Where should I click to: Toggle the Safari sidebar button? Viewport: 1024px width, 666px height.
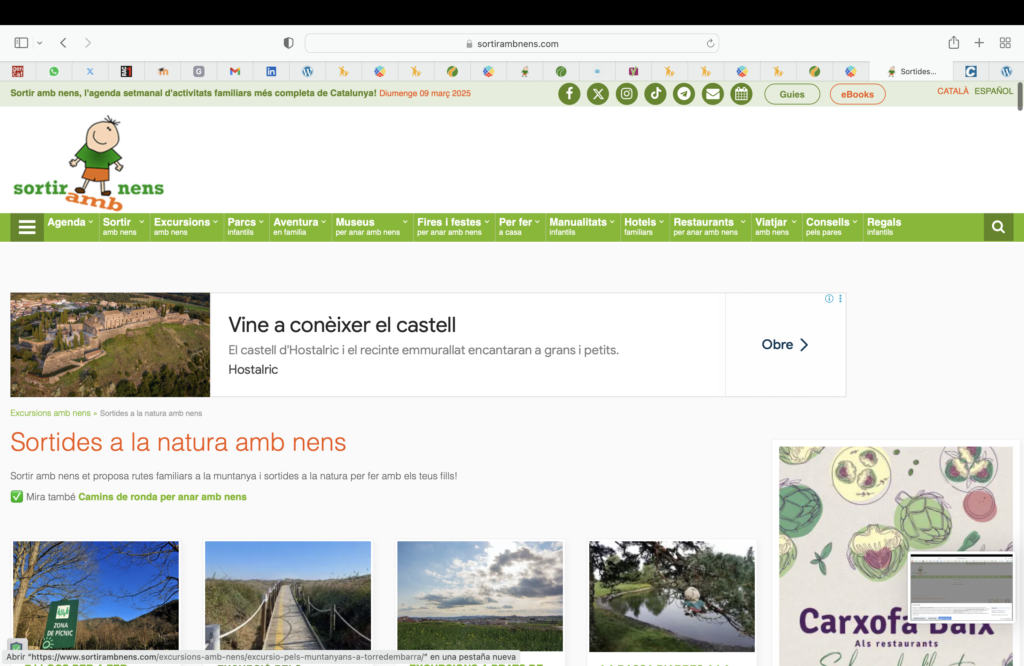pos(21,43)
